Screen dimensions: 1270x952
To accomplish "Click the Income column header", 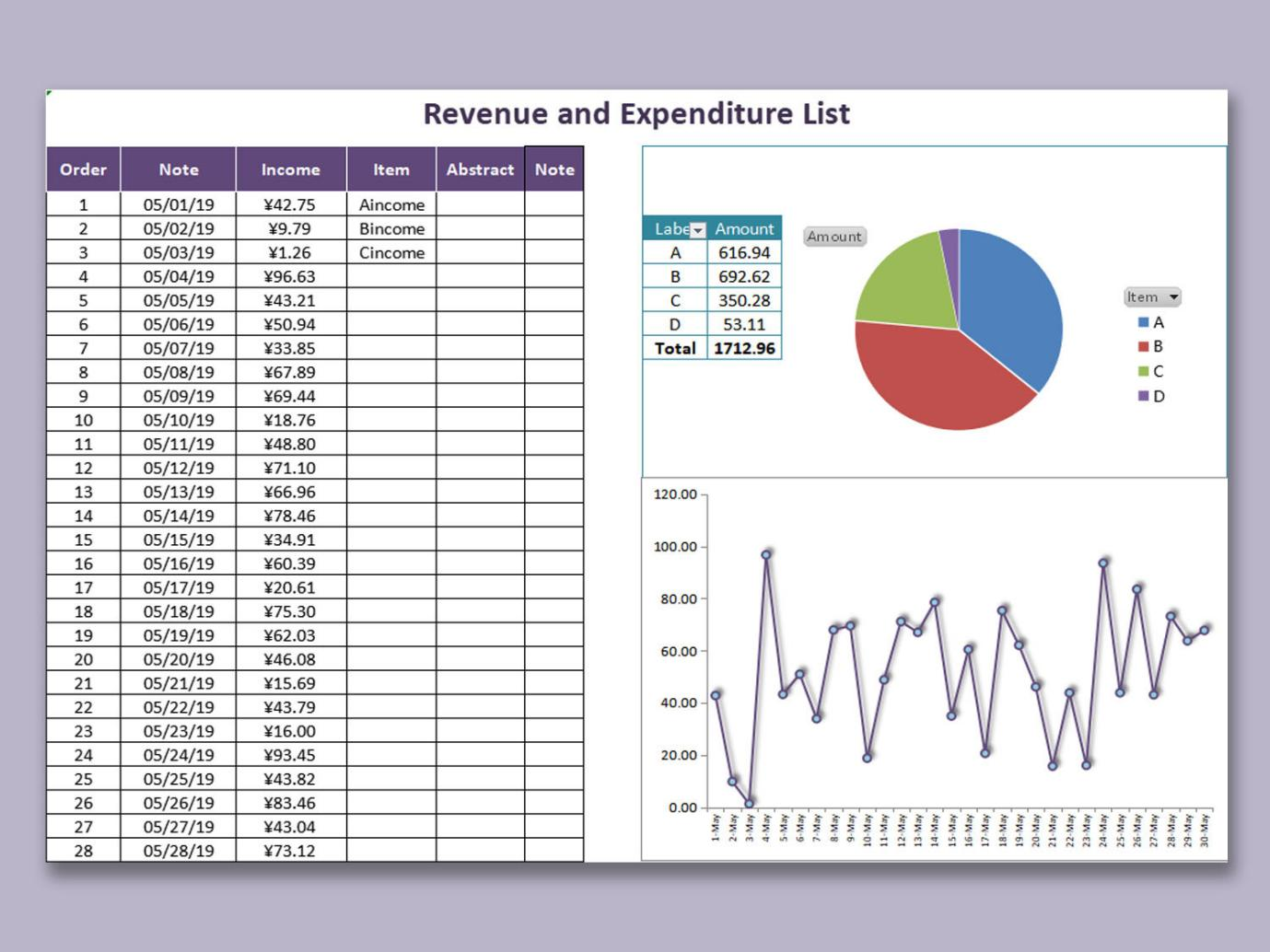I will point(290,169).
